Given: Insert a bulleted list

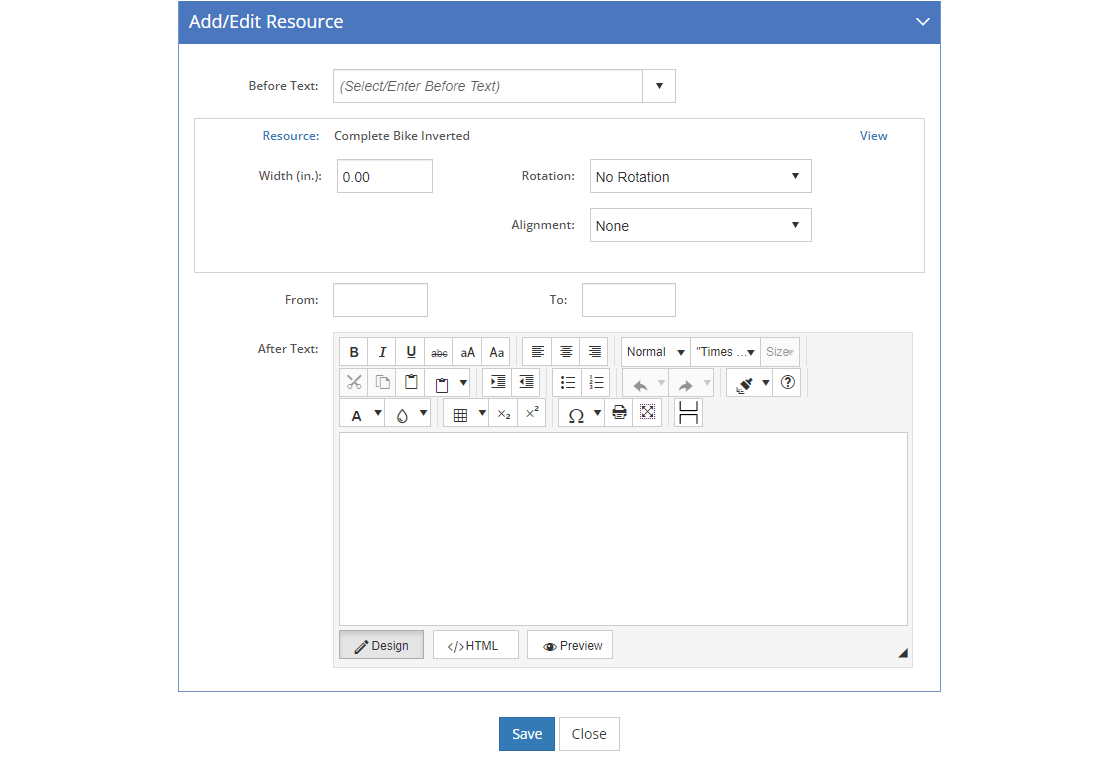Looking at the screenshot, I should click(x=568, y=383).
